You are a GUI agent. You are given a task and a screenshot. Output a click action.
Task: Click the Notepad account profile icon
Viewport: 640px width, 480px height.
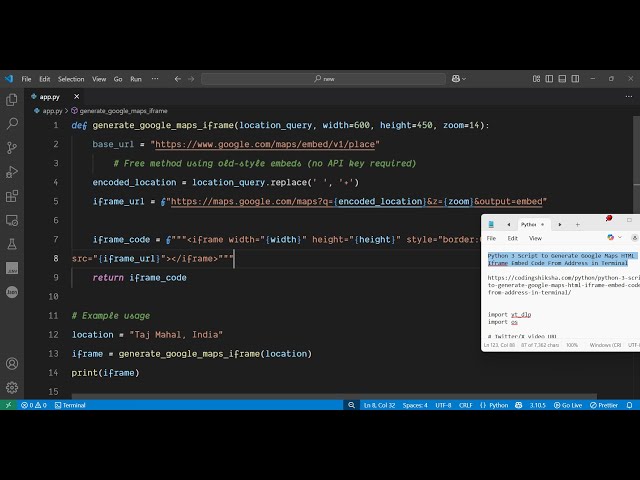click(635, 238)
